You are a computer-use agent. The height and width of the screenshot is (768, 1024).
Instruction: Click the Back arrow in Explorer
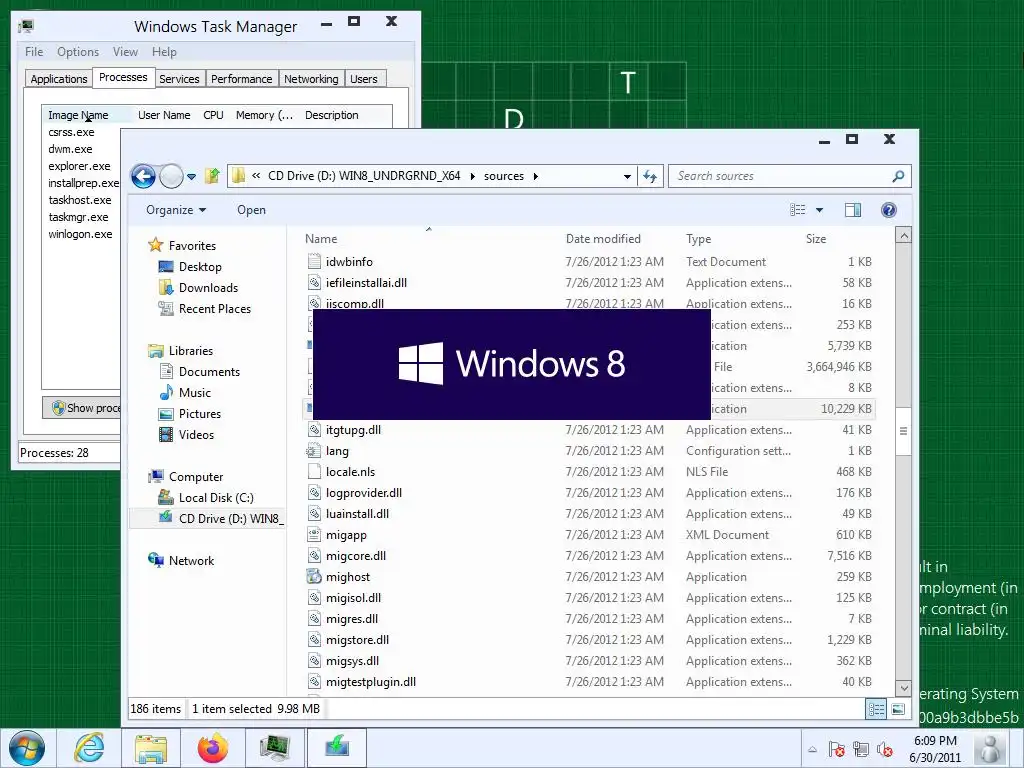tap(143, 176)
